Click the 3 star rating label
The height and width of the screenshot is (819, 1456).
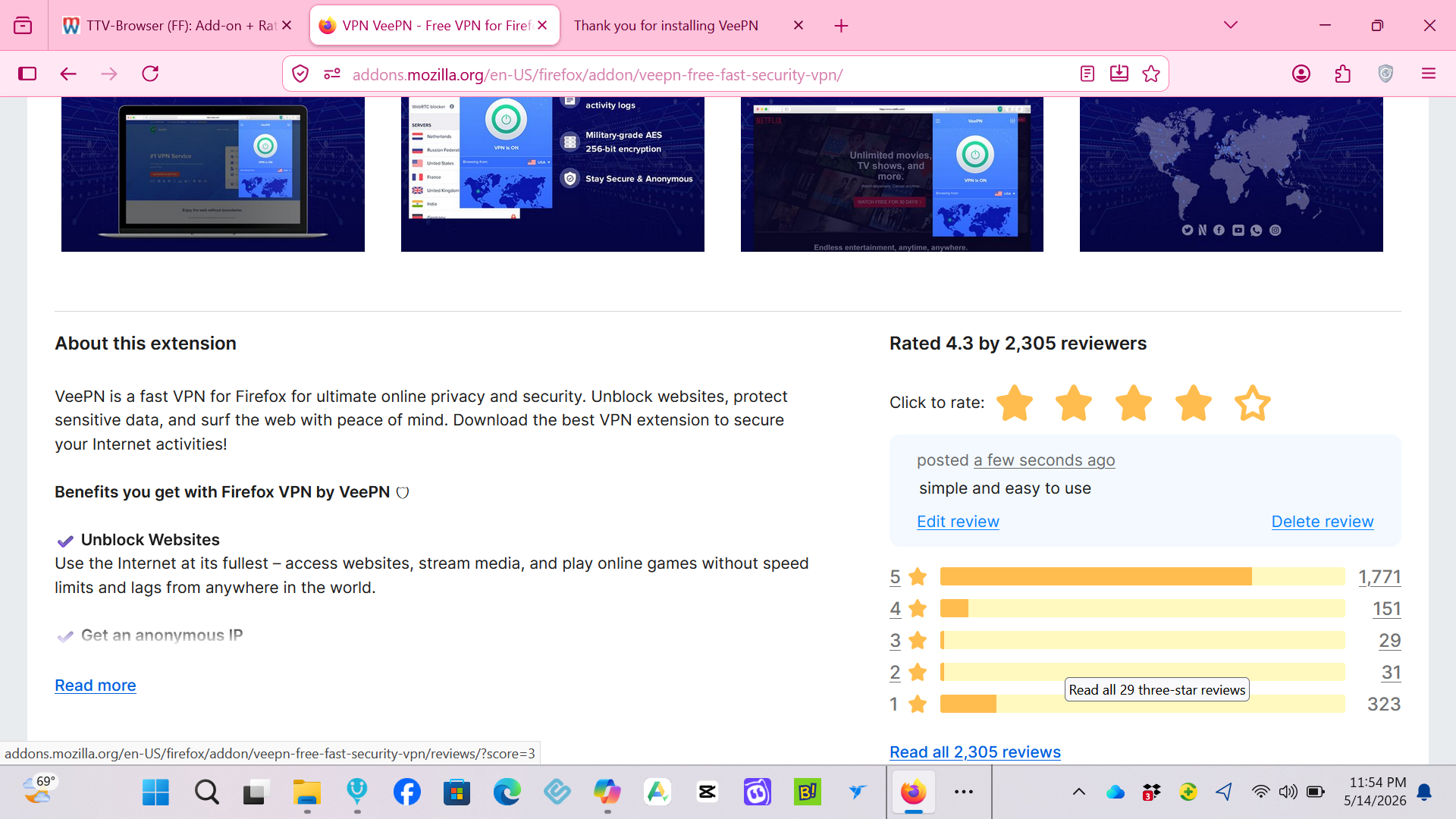click(x=895, y=641)
